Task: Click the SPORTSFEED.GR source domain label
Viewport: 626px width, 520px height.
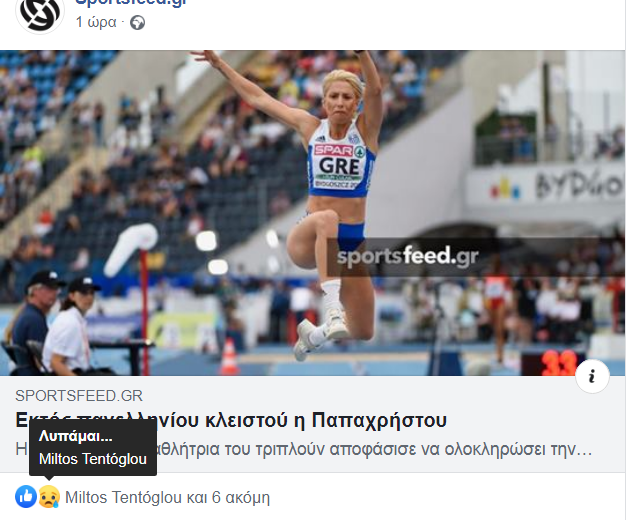Action: [x=79, y=396]
